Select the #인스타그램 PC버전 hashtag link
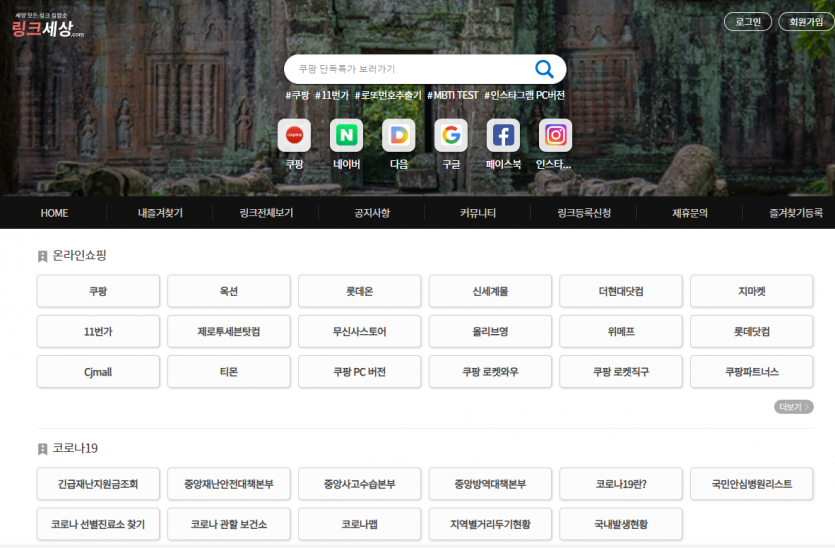The width and height of the screenshot is (835, 548). coord(524,95)
